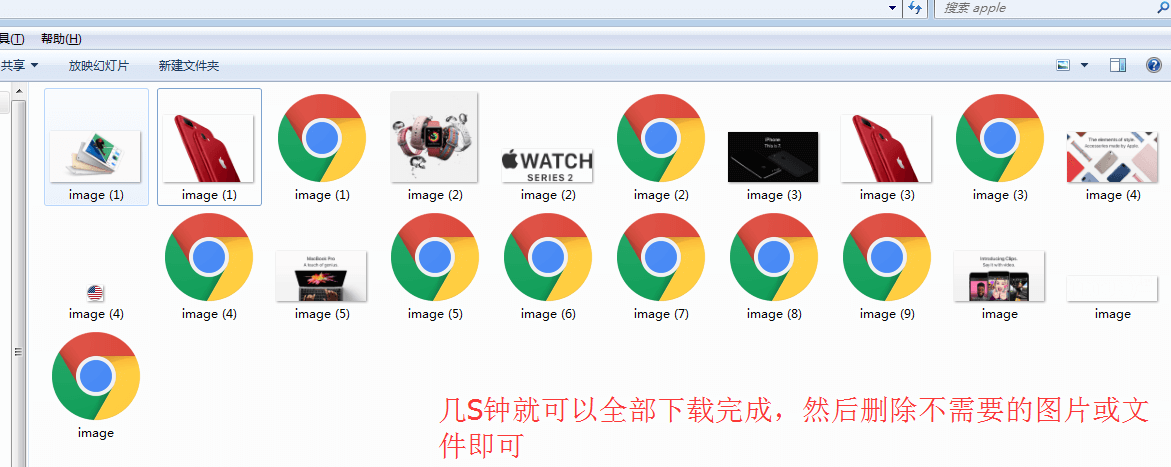The height and width of the screenshot is (467, 1171).
Task: Click 放映幻灯片 slideshow button
Action: [99, 66]
